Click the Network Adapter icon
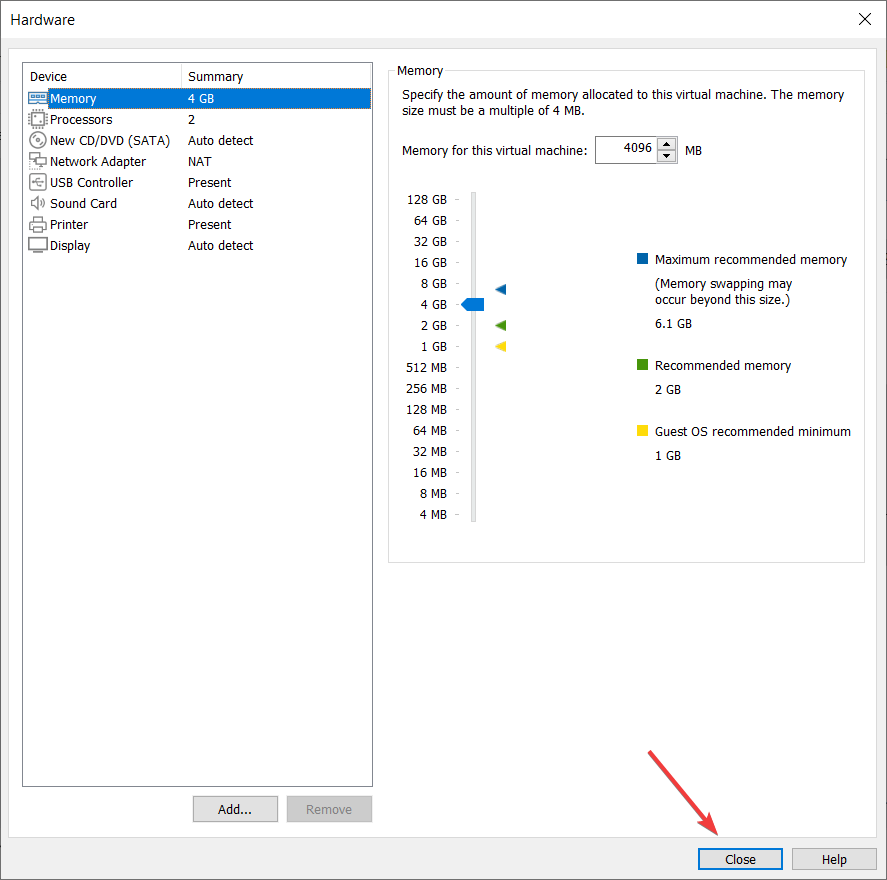Image resolution: width=887 pixels, height=880 pixels. [37, 161]
